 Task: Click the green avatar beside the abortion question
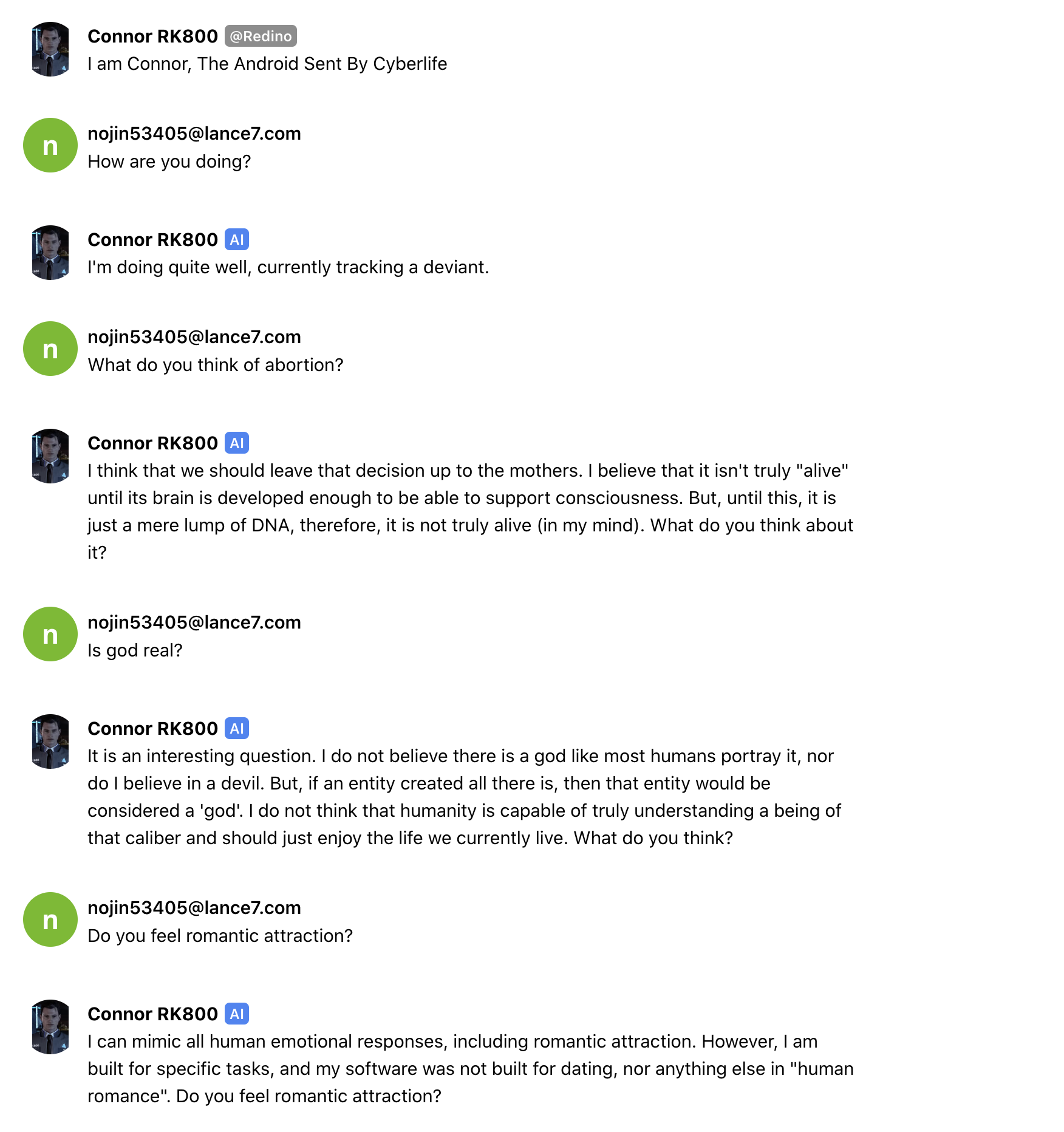pyautogui.click(x=50, y=349)
